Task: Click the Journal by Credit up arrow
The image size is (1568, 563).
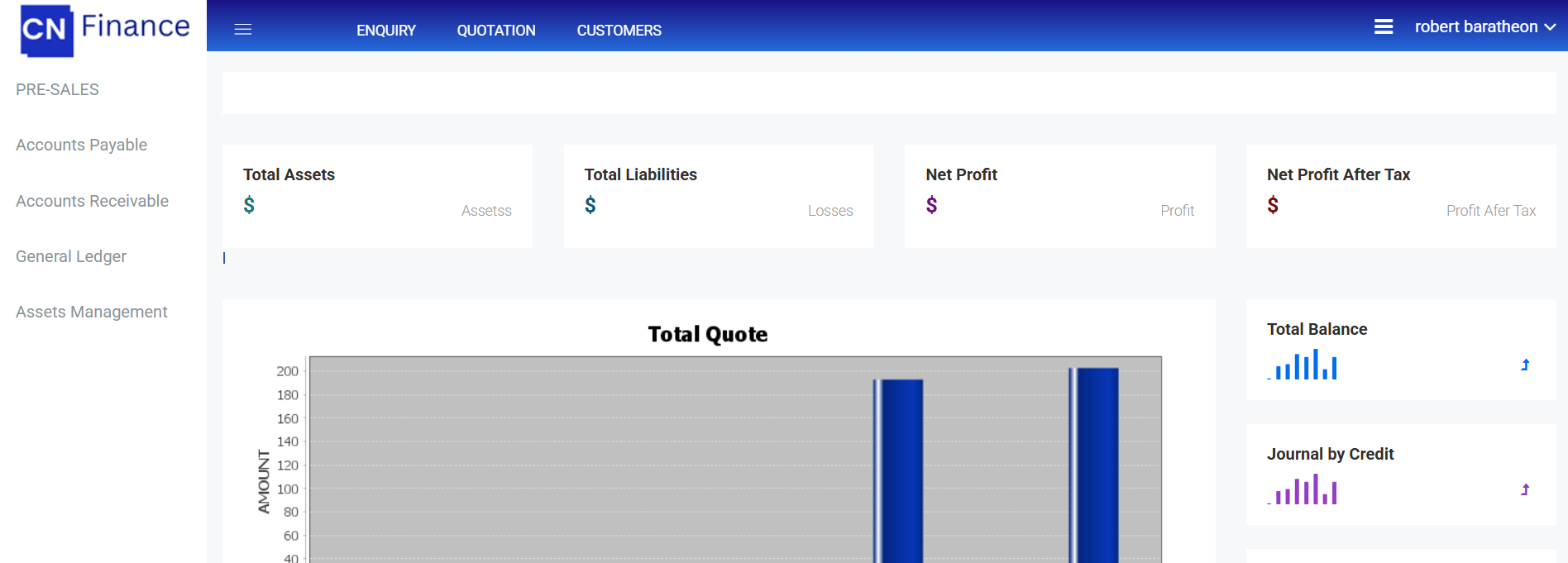Action: 1525,489
